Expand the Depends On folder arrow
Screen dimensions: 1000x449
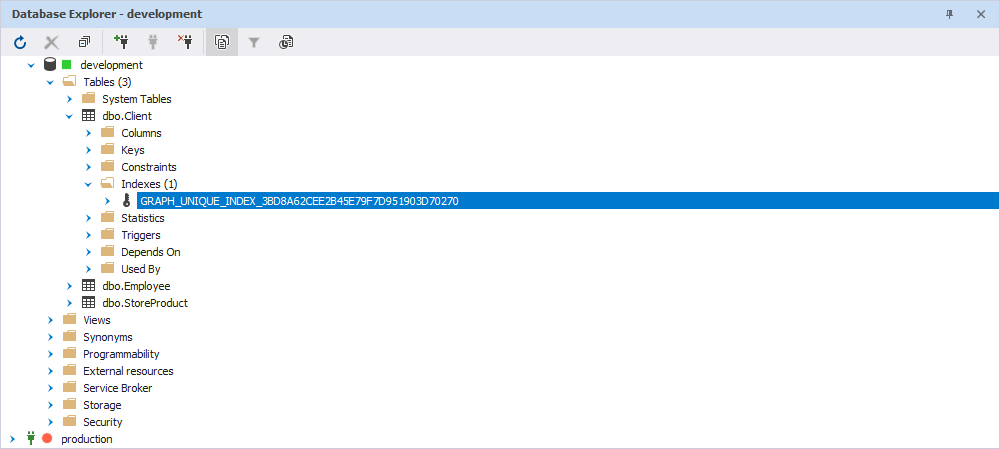(89, 252)
